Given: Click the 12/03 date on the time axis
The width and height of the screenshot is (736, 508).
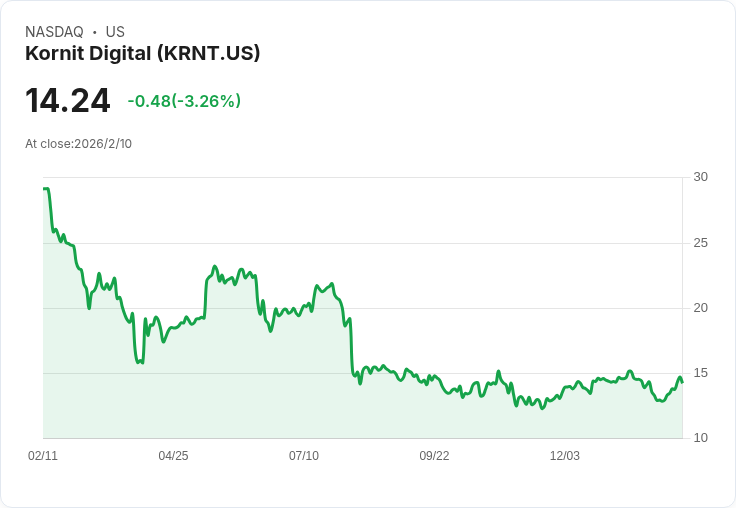Looking at the screenshot, I should coord(565,456).
